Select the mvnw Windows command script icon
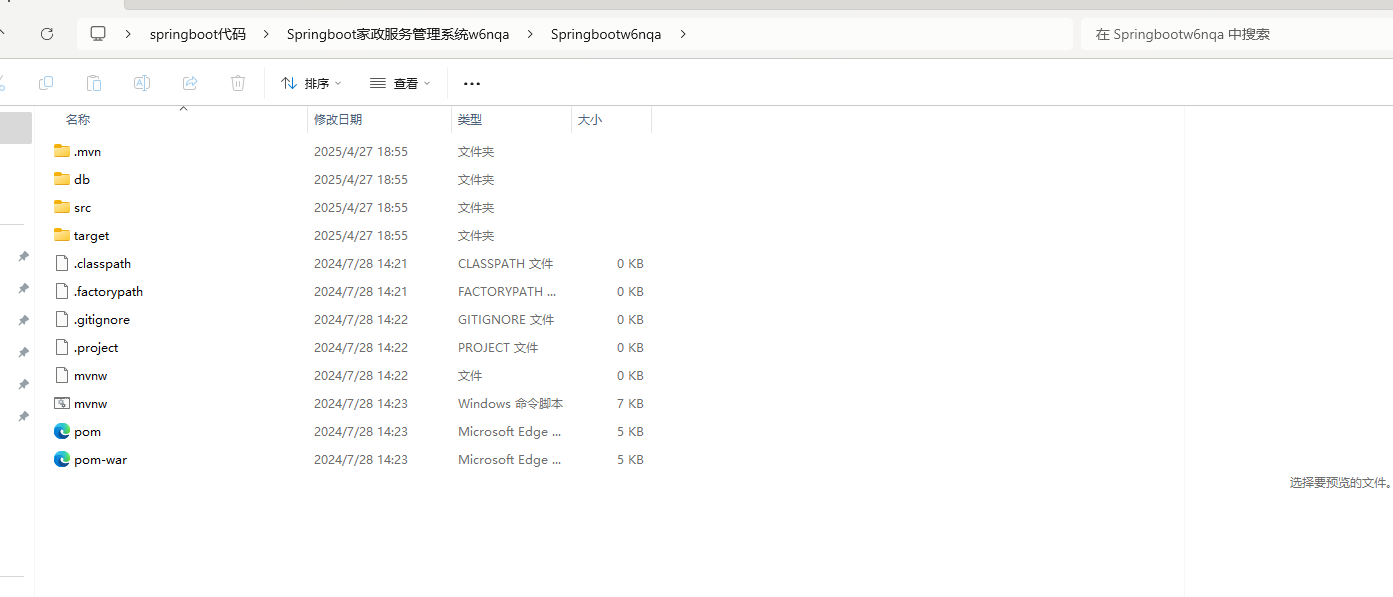 [62, 403]
